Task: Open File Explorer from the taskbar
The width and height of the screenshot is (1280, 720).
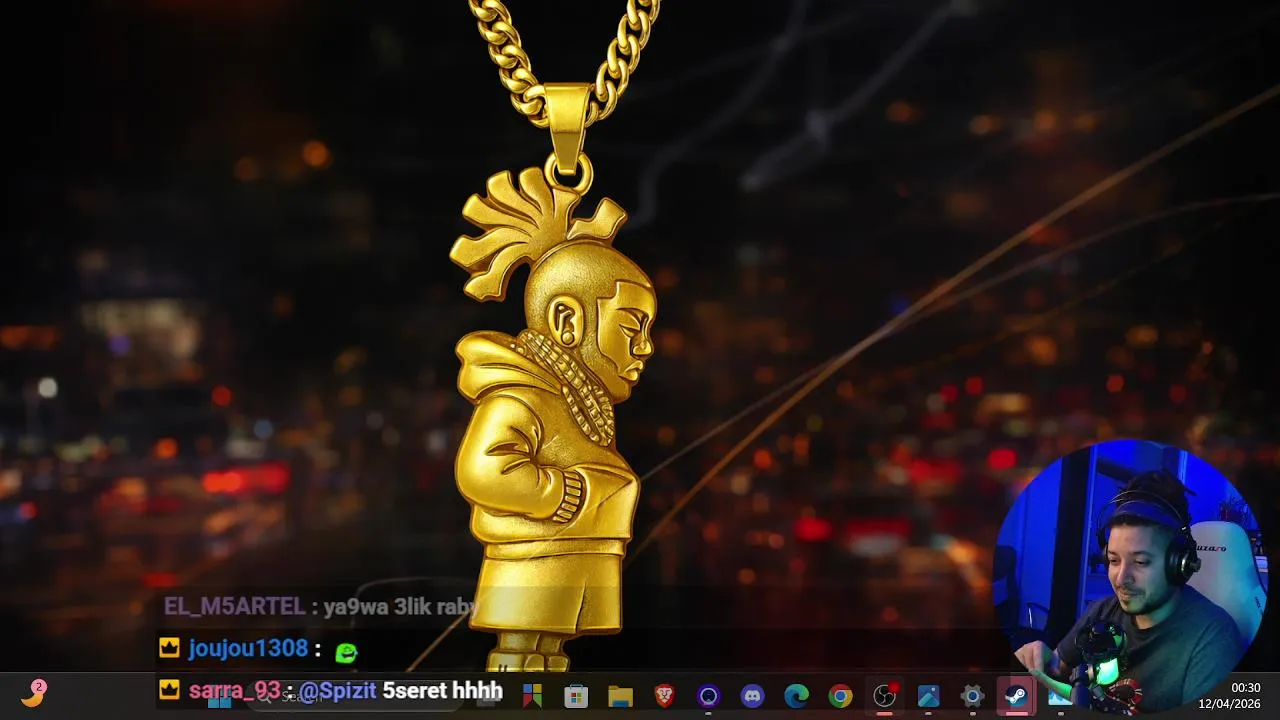Action: (x=620, y=696)
